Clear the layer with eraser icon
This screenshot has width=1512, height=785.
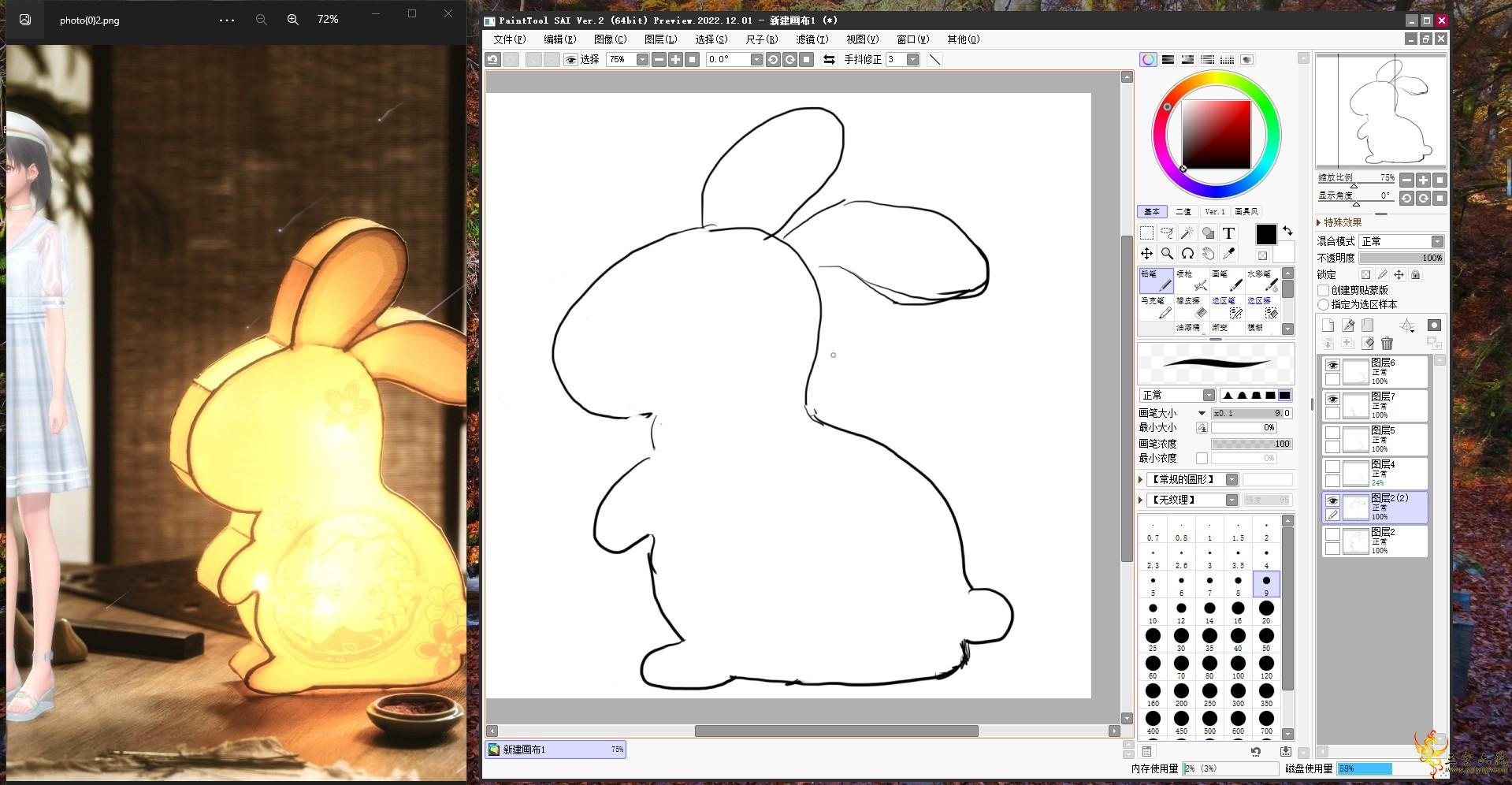coord(1368,343)
